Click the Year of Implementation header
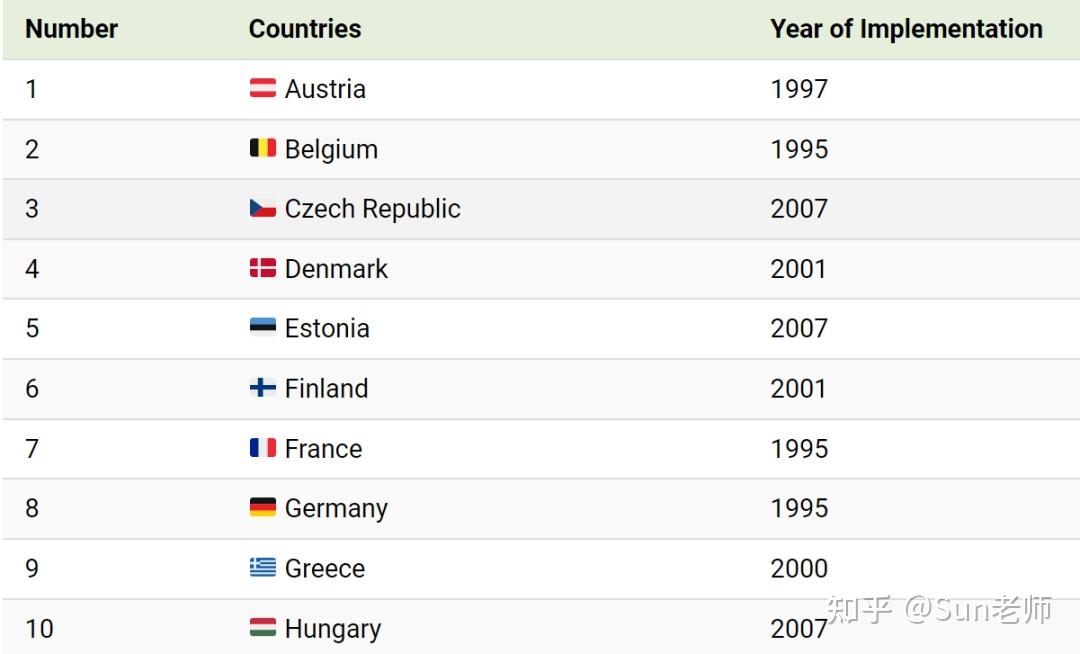This screenshot has width=1080, height=654. pos(906,29)
